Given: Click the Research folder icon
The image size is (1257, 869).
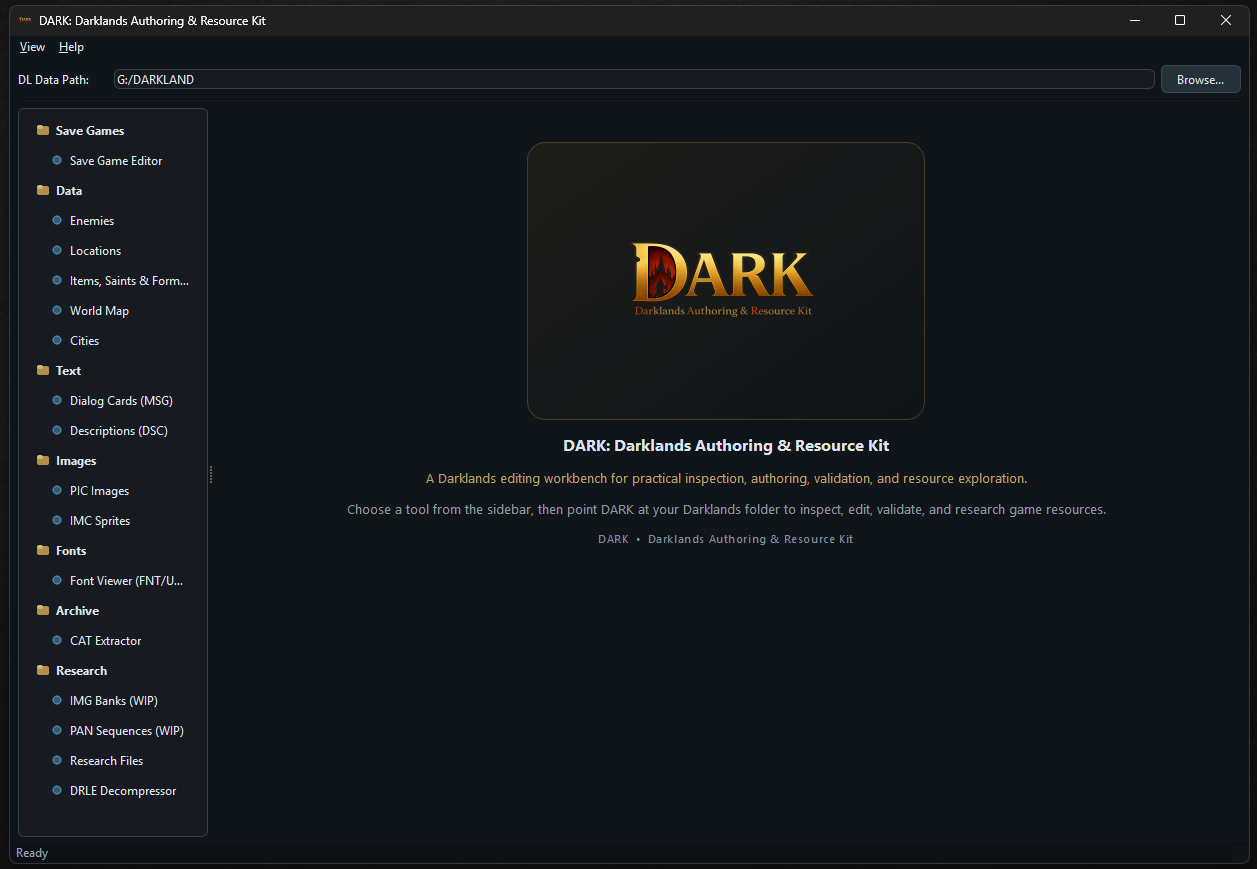Looking at the screenshot, I should 43,671.
